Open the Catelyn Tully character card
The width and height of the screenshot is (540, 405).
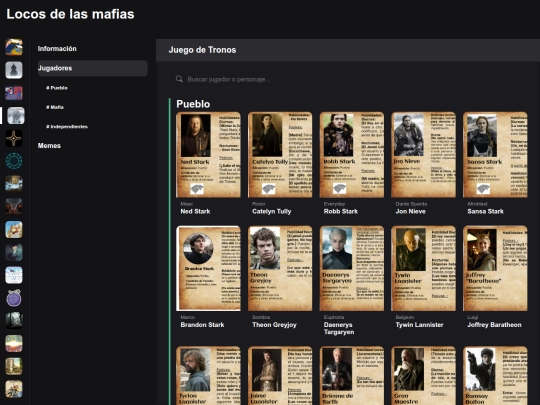(x=280, y=155)
